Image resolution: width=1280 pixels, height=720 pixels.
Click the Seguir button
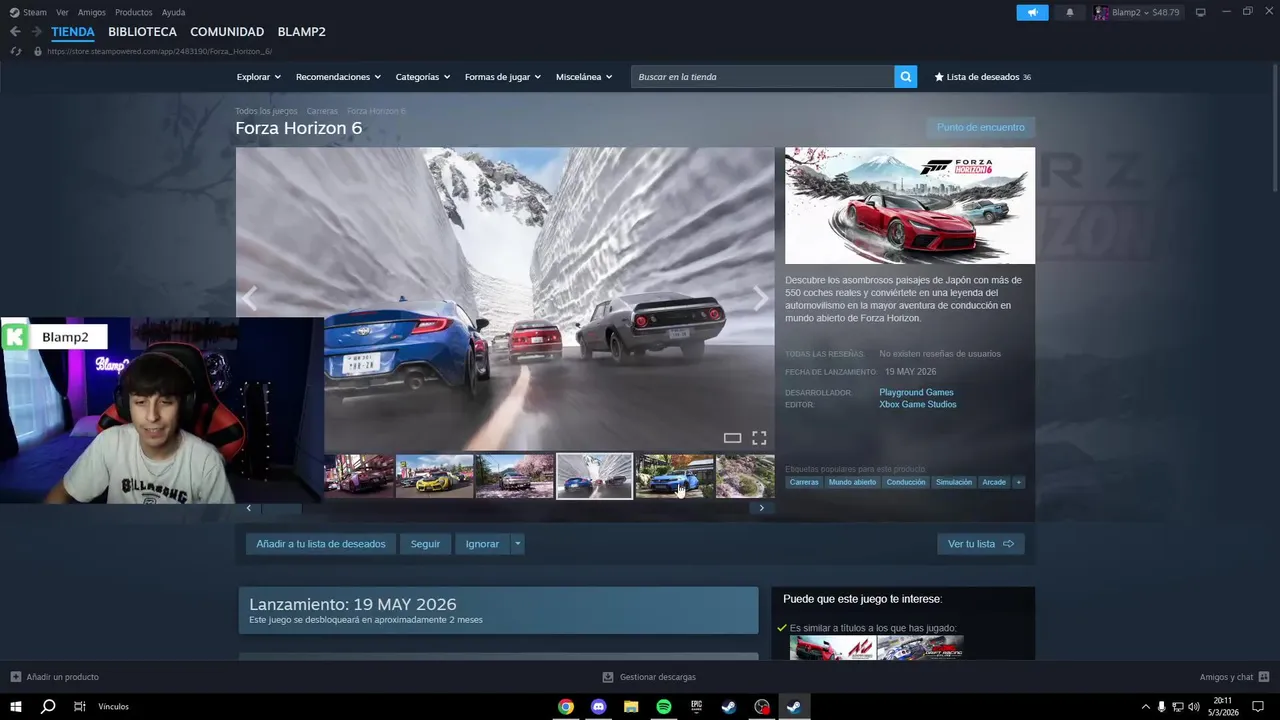[425, 544]
